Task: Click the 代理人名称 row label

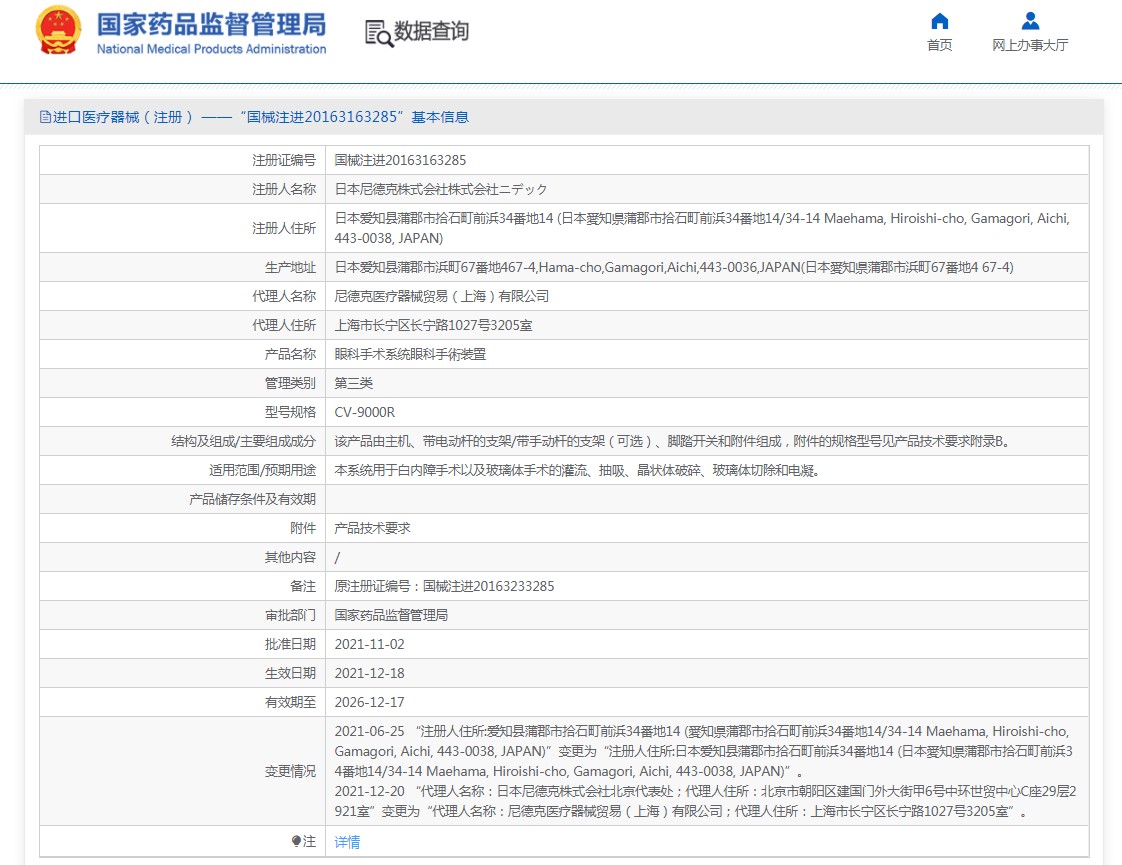Action: coord(283,296)
